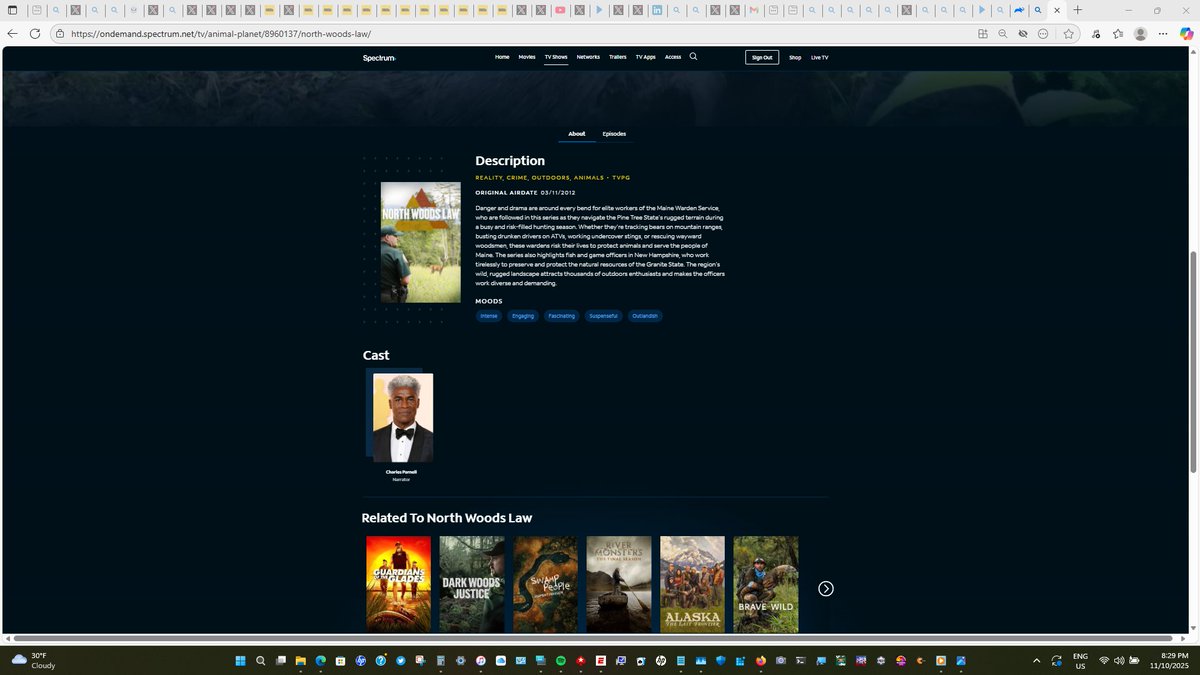Open the volume control in system tray

point(1119,660)
